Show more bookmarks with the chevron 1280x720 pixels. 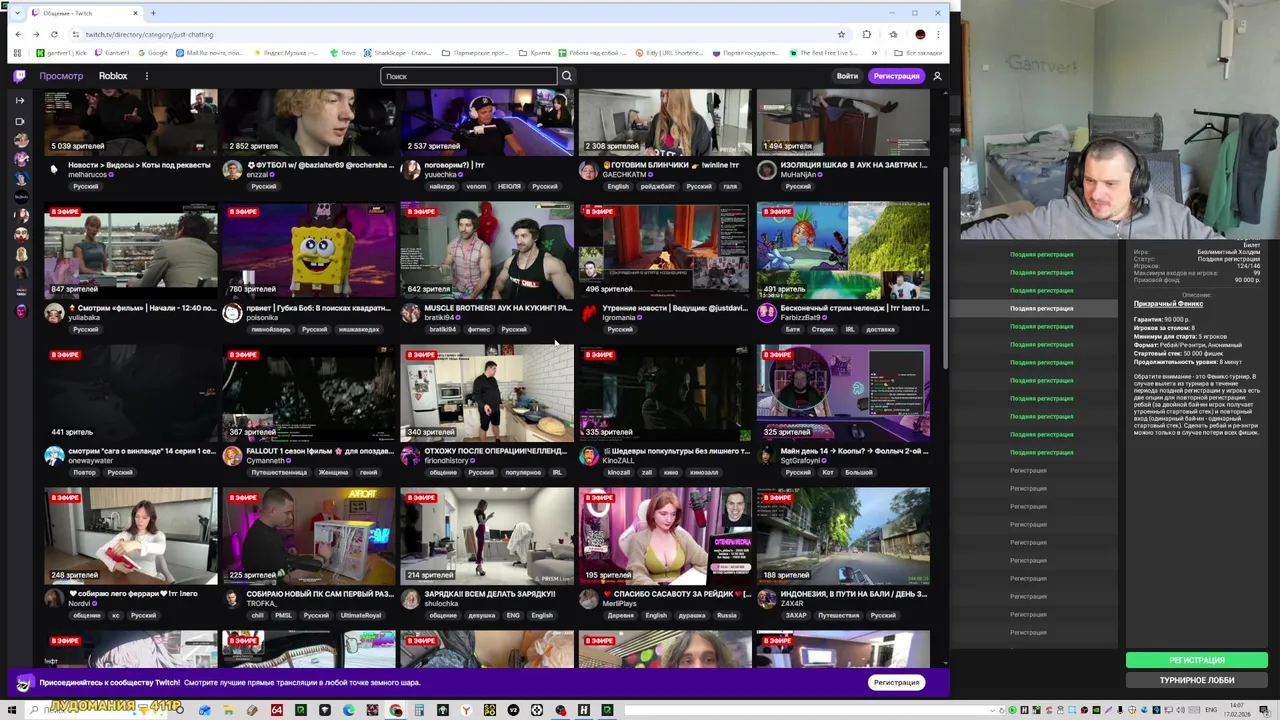874,52
